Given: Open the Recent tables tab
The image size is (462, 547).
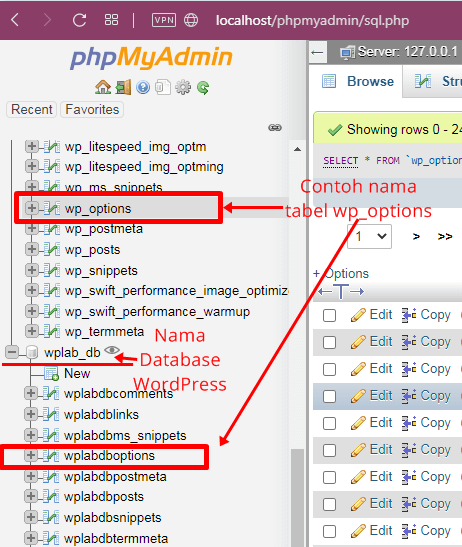Looking at the screenshot, I should pyautogui.click(x=31, y=110).
